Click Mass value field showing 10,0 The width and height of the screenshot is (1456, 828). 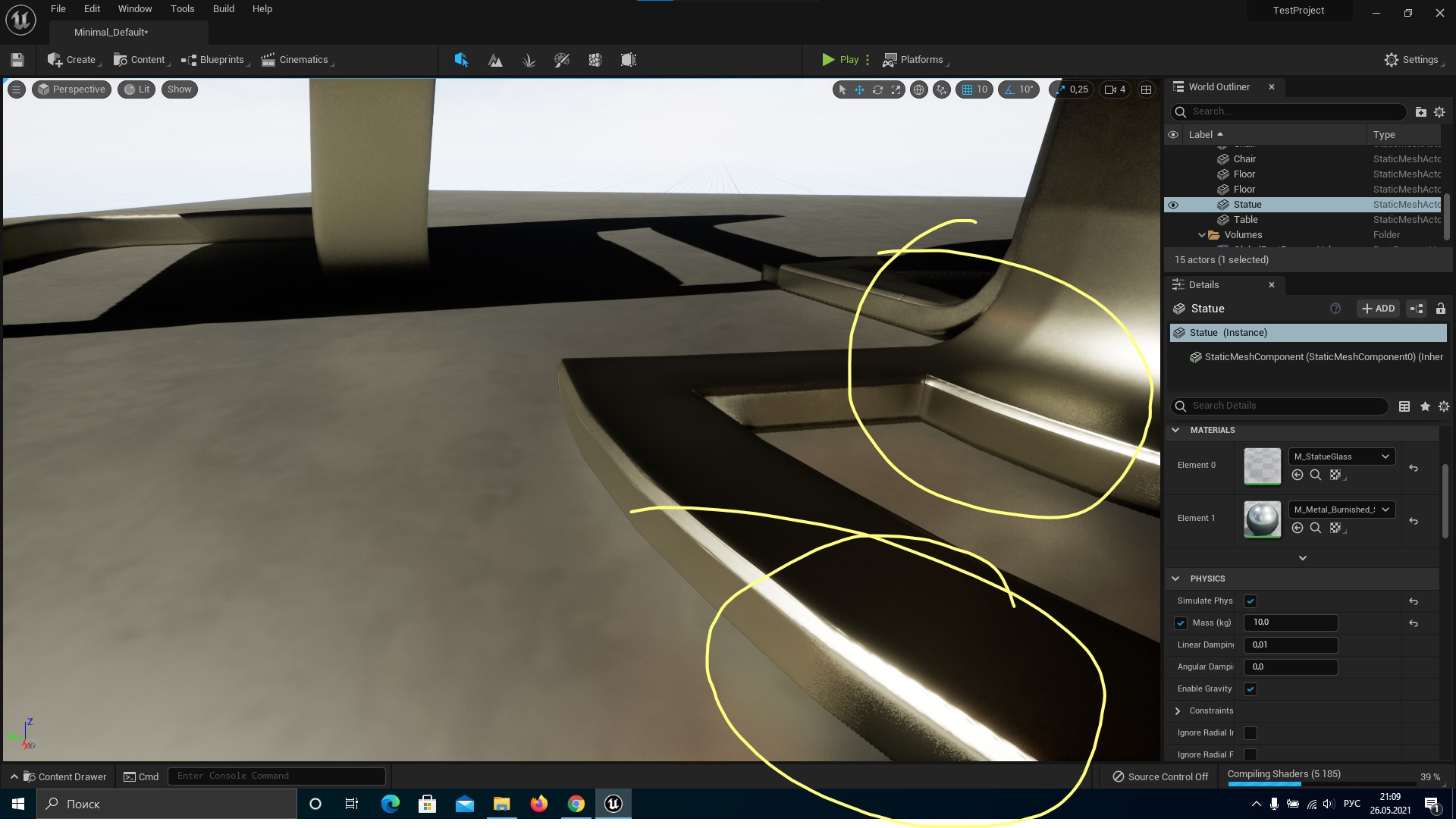1291,623
